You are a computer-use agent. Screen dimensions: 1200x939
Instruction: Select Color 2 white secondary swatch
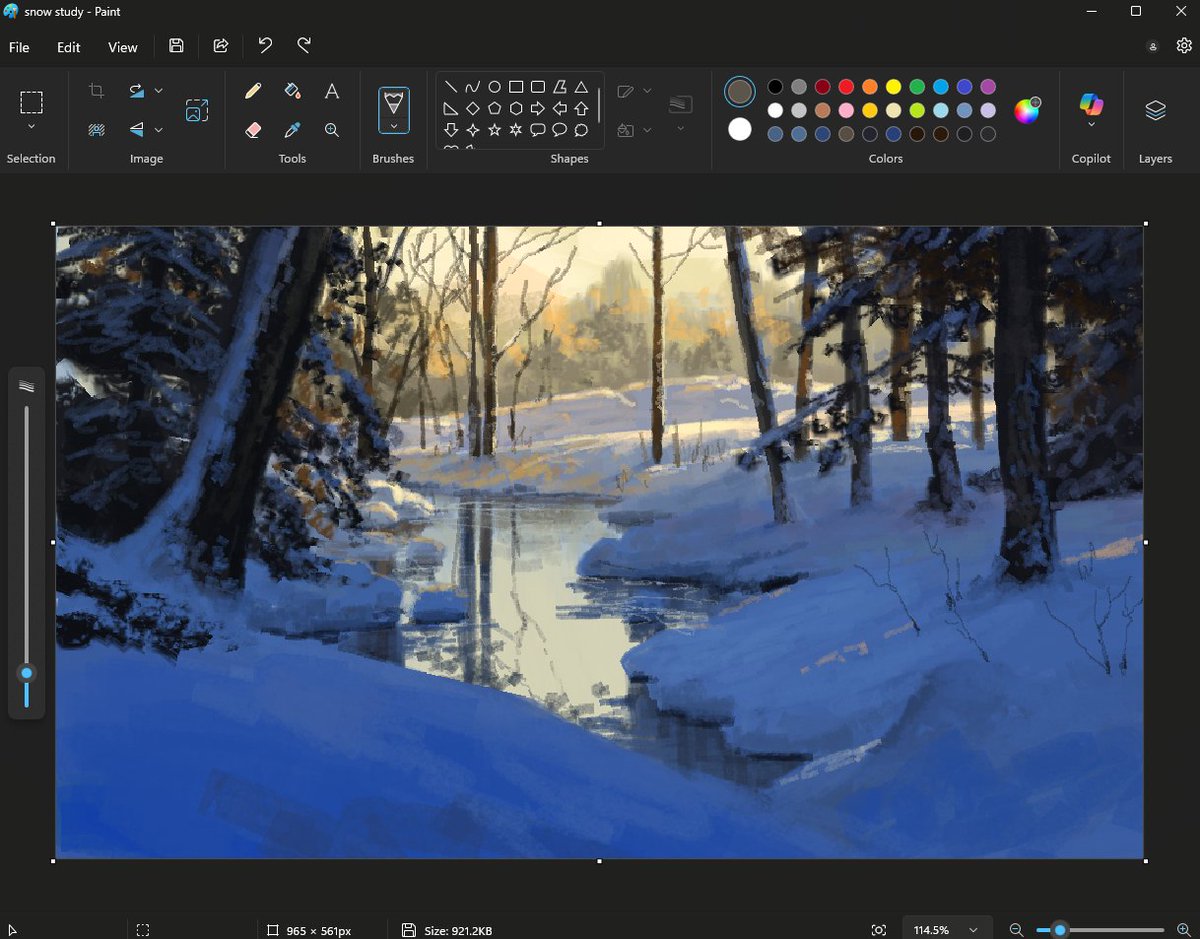[740, 129]
